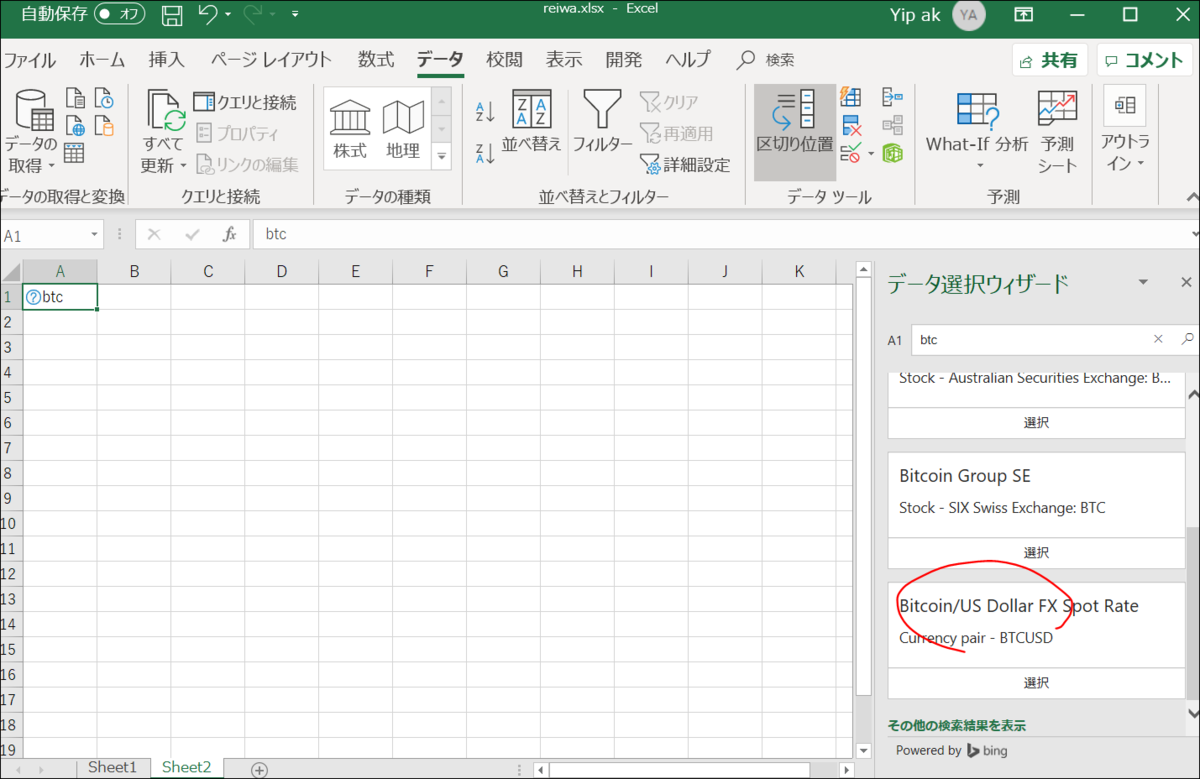Open Customize Quick Access Toolbar dropdown
This screenshot has width=1200, height=779.
tap(295, 15)
